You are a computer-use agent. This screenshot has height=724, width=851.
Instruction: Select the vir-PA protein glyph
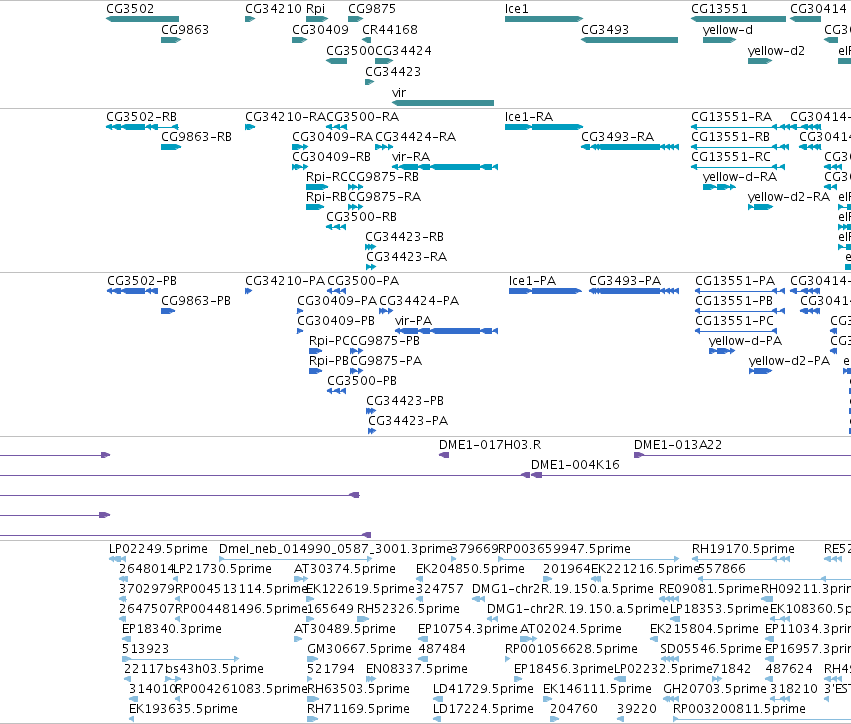(x=446, y=331)
